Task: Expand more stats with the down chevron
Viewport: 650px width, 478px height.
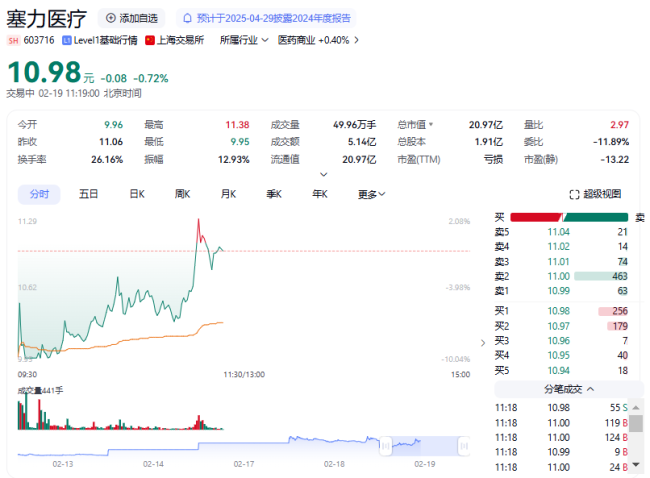Action: (x=324, y=175)
